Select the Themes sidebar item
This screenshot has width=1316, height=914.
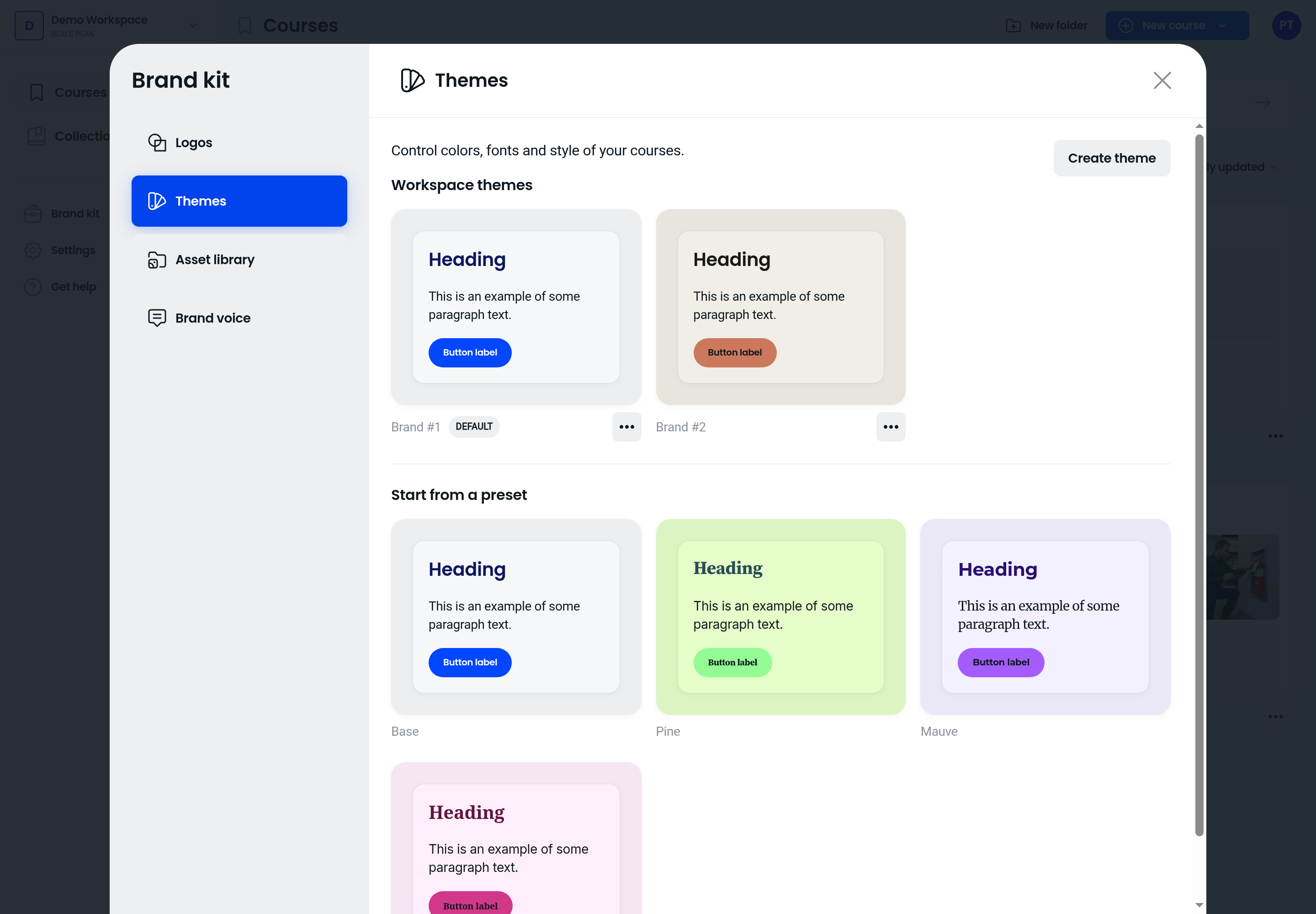click(239, 201)
